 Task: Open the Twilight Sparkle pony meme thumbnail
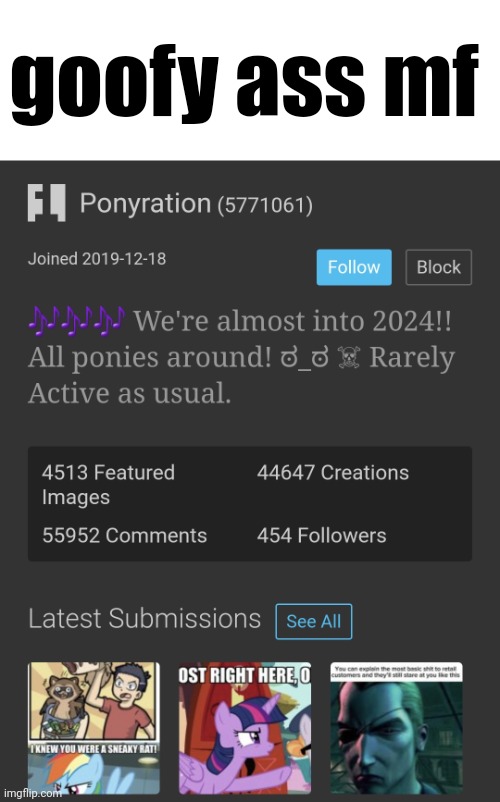click(x=244, y=728)
